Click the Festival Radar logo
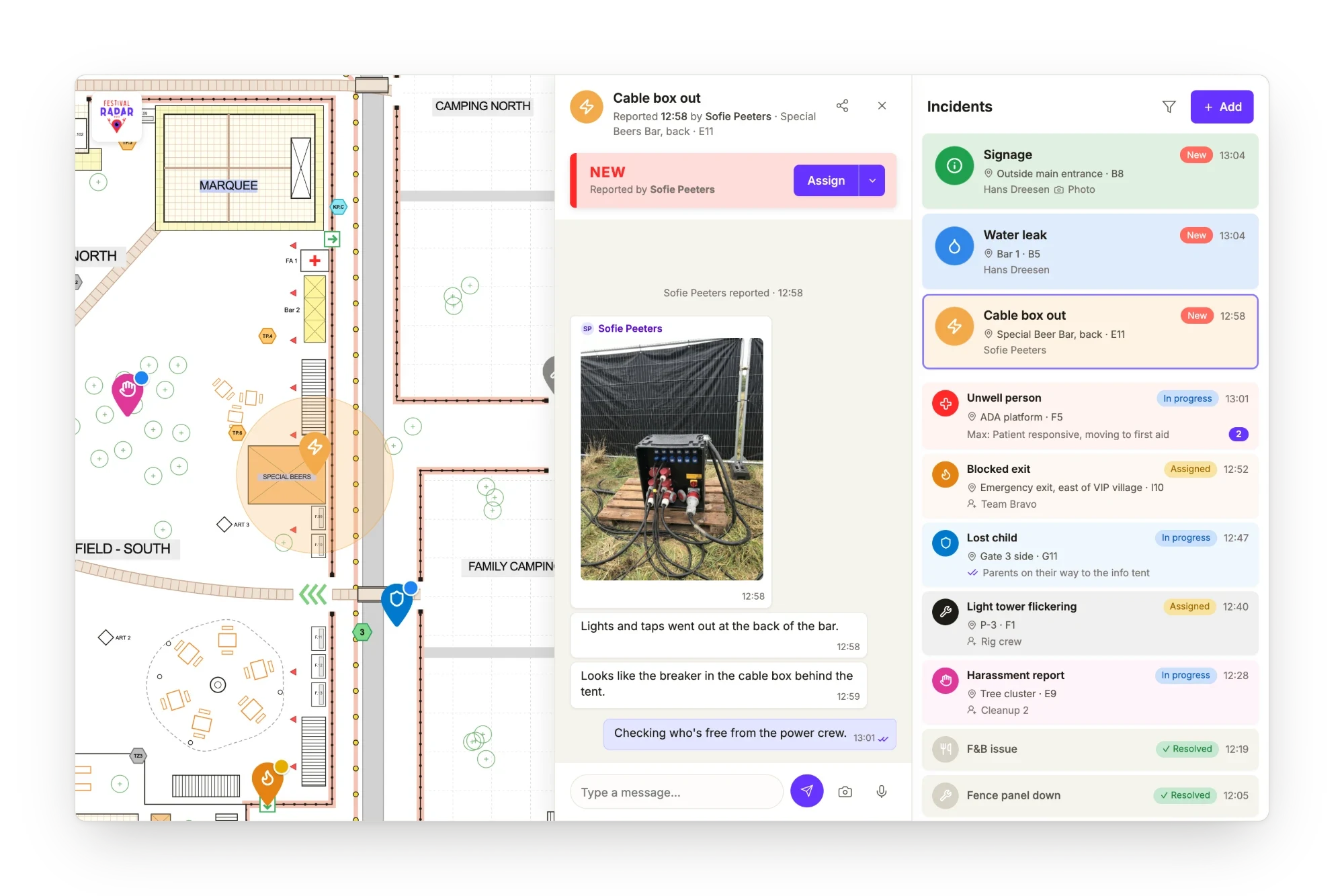The image size is (1344, 896). point(117,116)
